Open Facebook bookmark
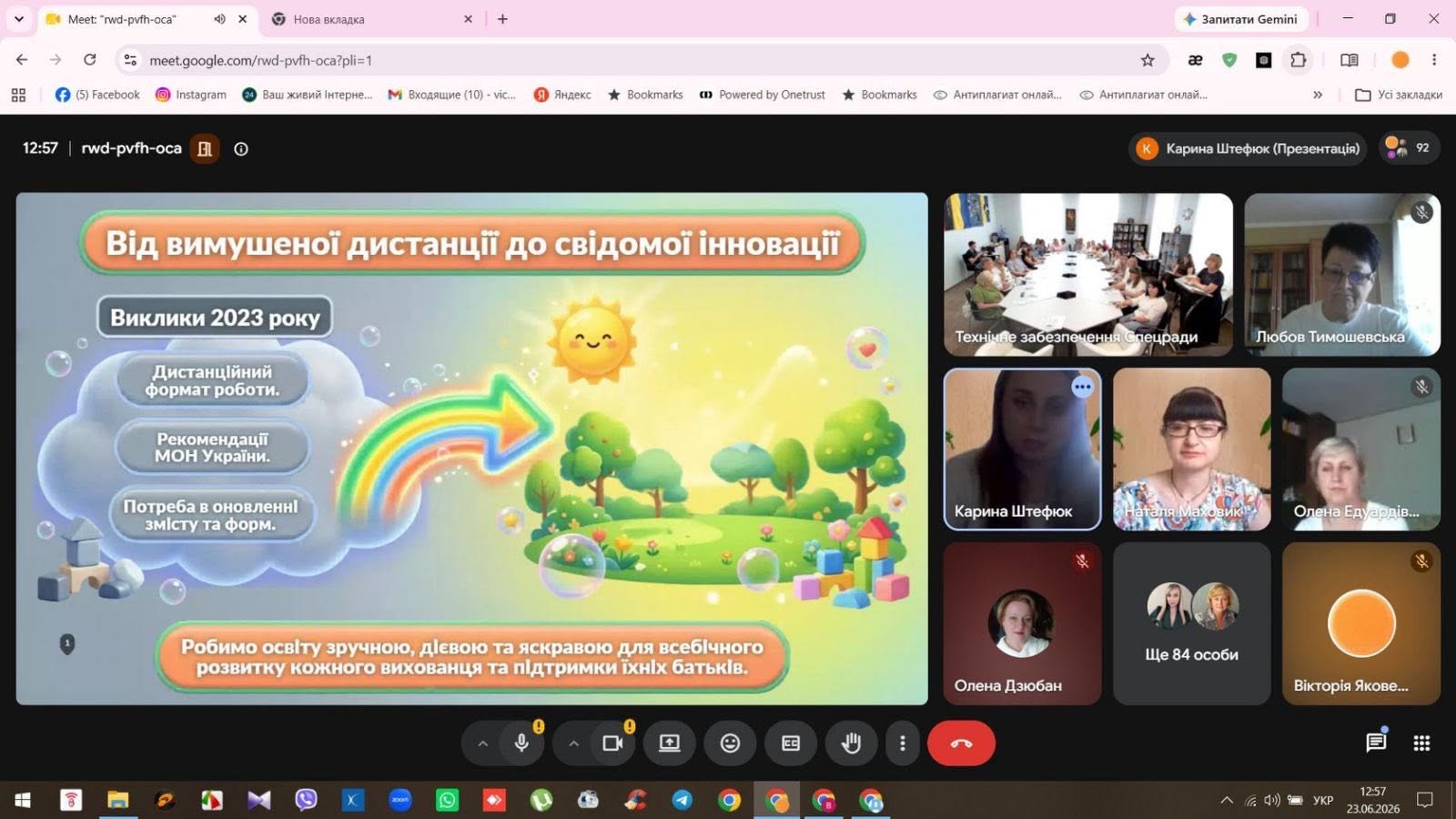Image resolution: width=1456 pixels, height=819 pixels. [97, 95]
